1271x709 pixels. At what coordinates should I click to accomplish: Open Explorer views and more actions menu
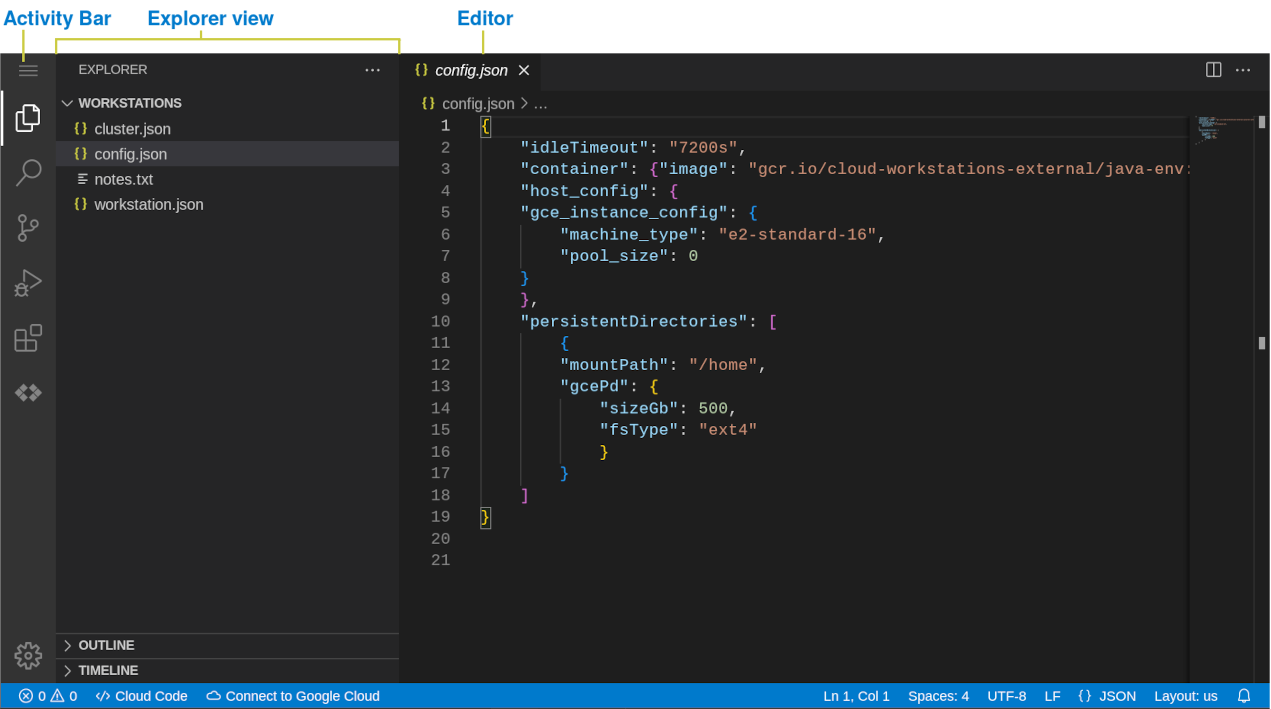372,70
